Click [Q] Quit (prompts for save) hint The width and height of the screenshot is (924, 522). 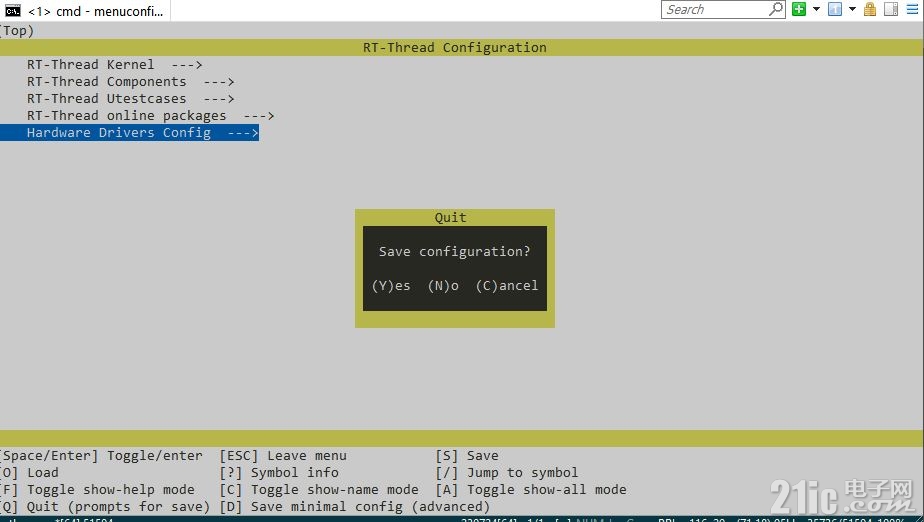105,507
